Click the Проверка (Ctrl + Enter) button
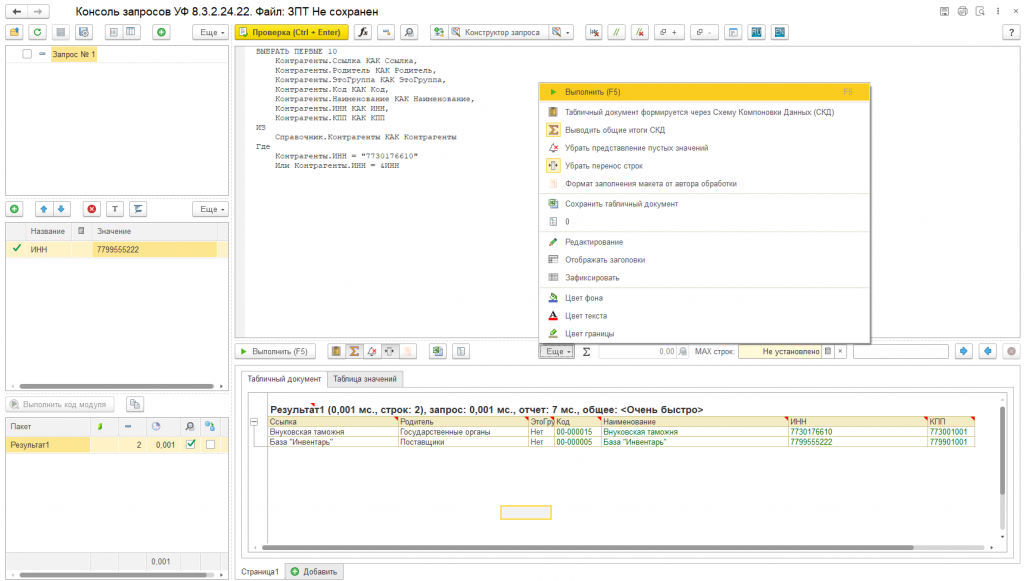 point(292,32)
